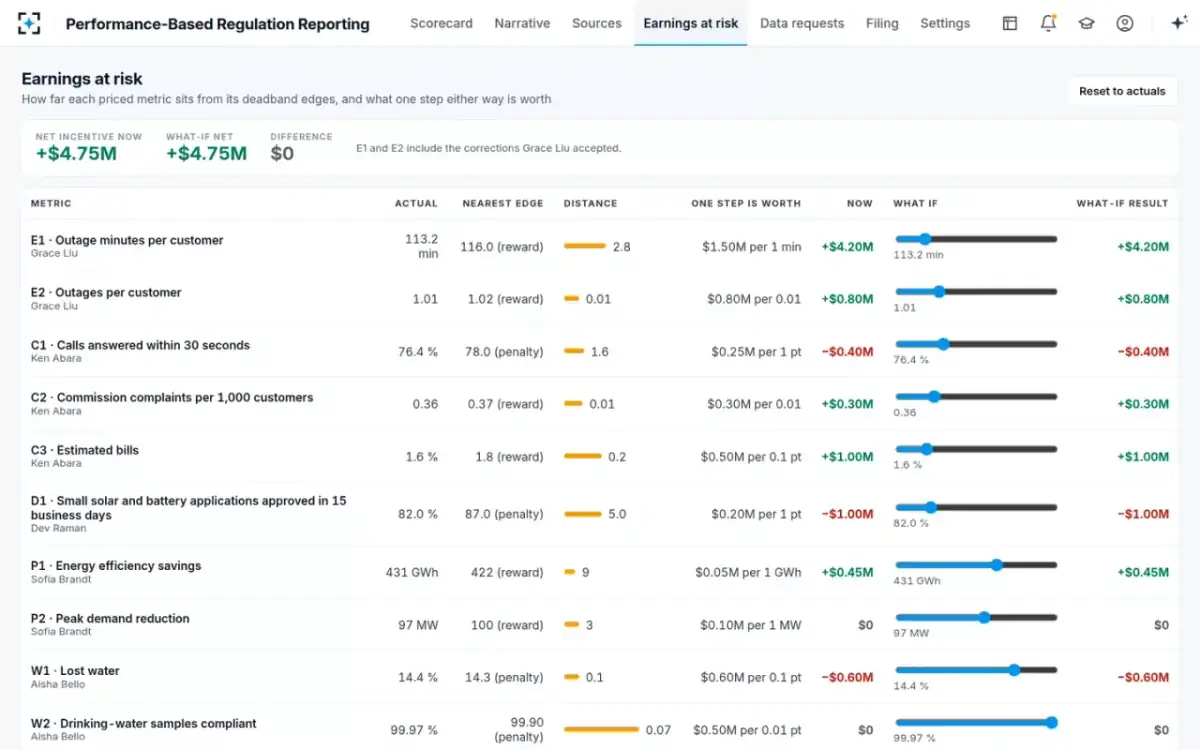Click the Difference '$0' summary value
Screen dimensions: 1200x750
(282, 153)
